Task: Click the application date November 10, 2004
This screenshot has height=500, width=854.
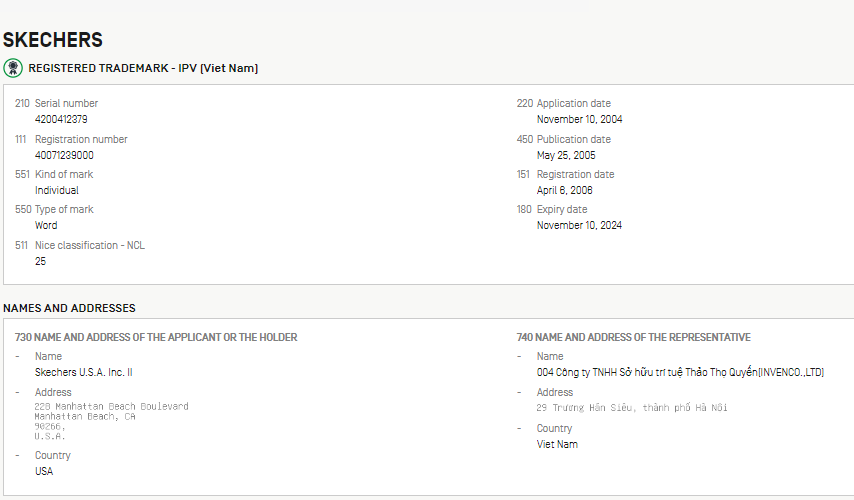Action: 579,119
